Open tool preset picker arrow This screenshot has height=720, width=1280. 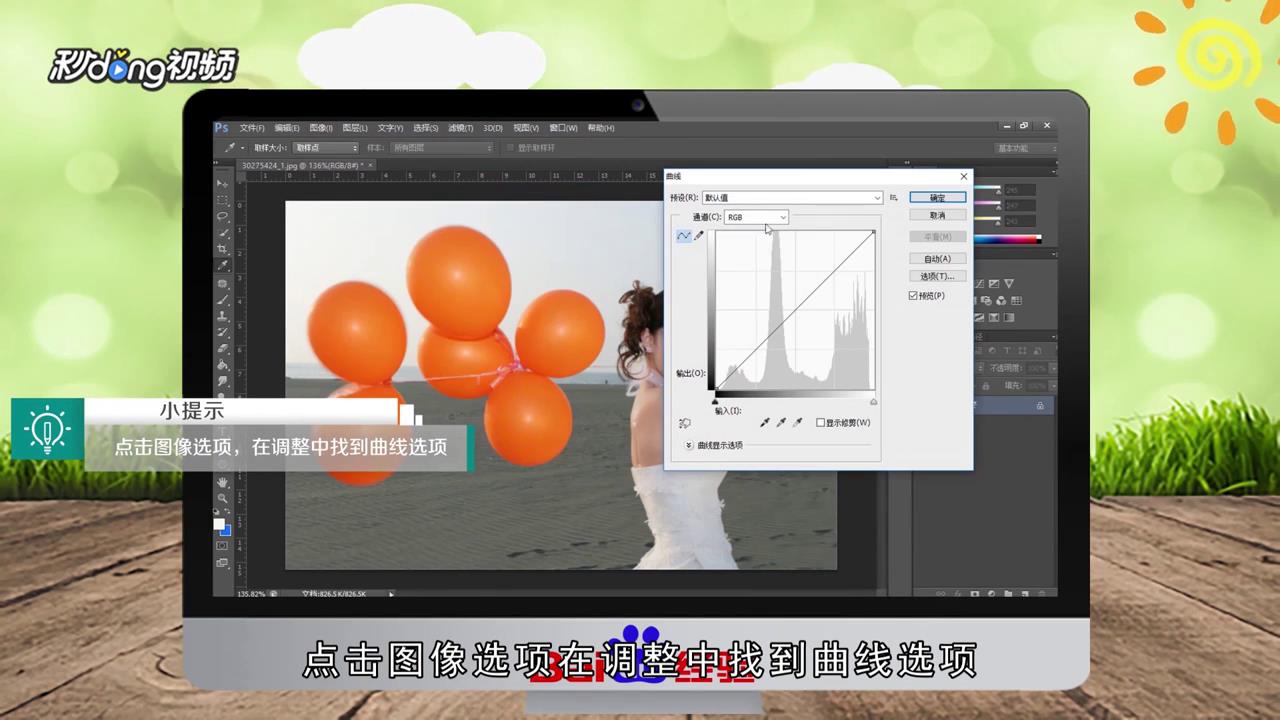pos(242,148)
